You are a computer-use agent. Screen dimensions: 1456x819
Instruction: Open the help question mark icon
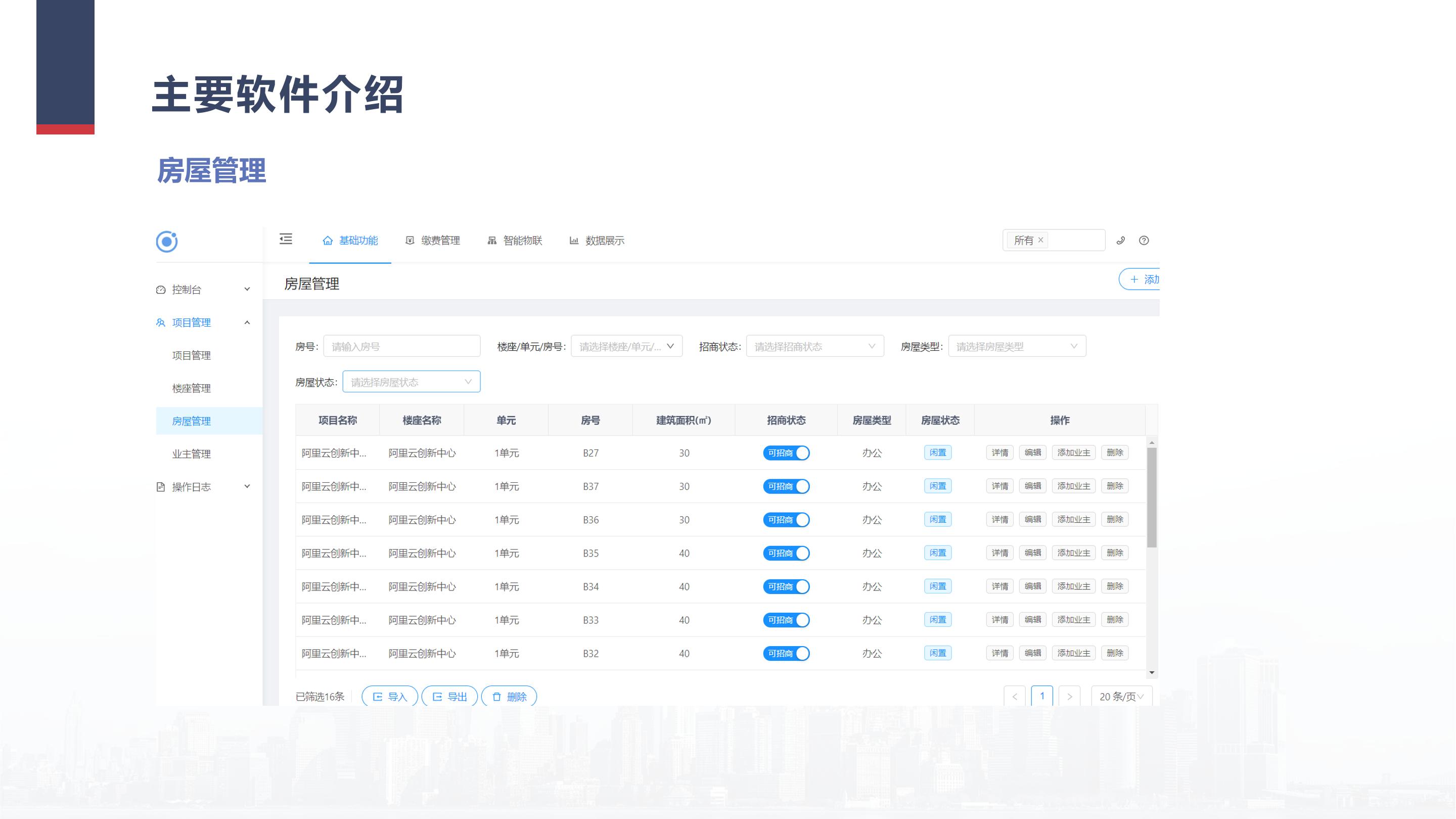[1144, 241]
